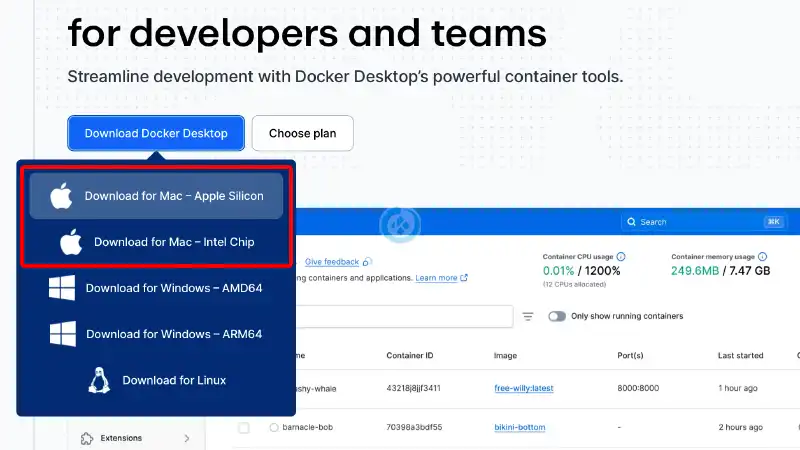800x450 pixels.
Task: Click the Container CPU usage info icon
Action: pos(621,257)
